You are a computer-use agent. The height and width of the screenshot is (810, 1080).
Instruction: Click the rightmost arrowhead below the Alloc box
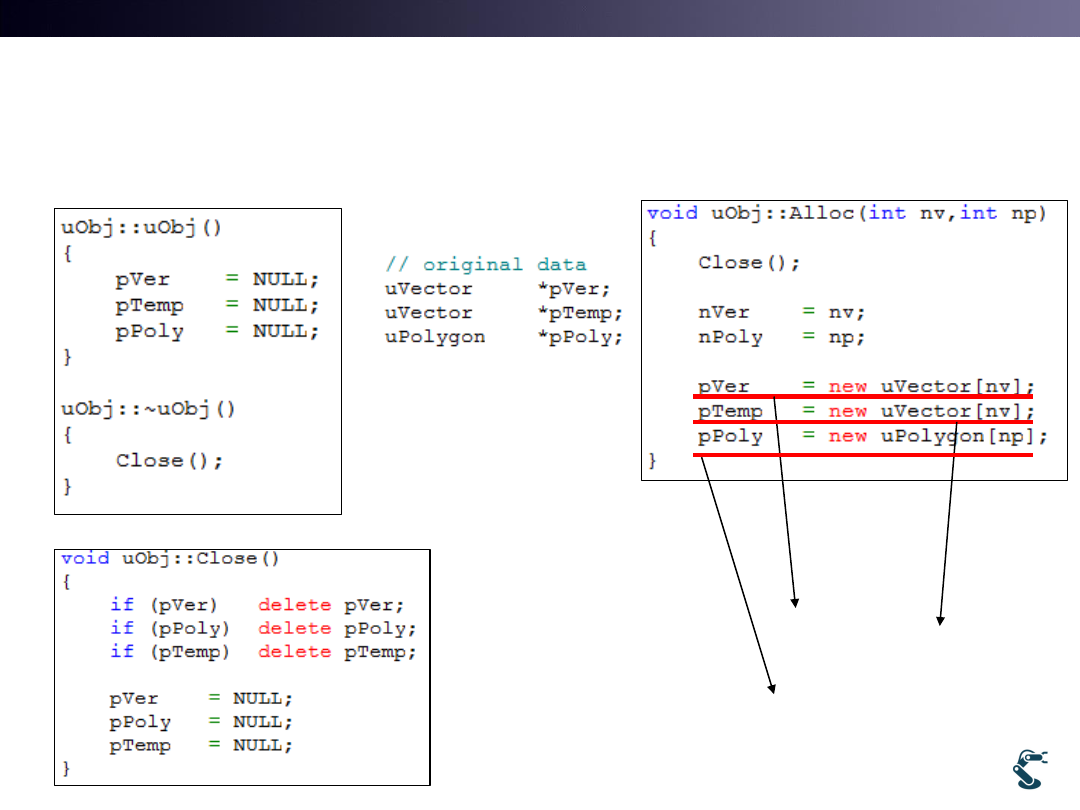coord(939,621)
